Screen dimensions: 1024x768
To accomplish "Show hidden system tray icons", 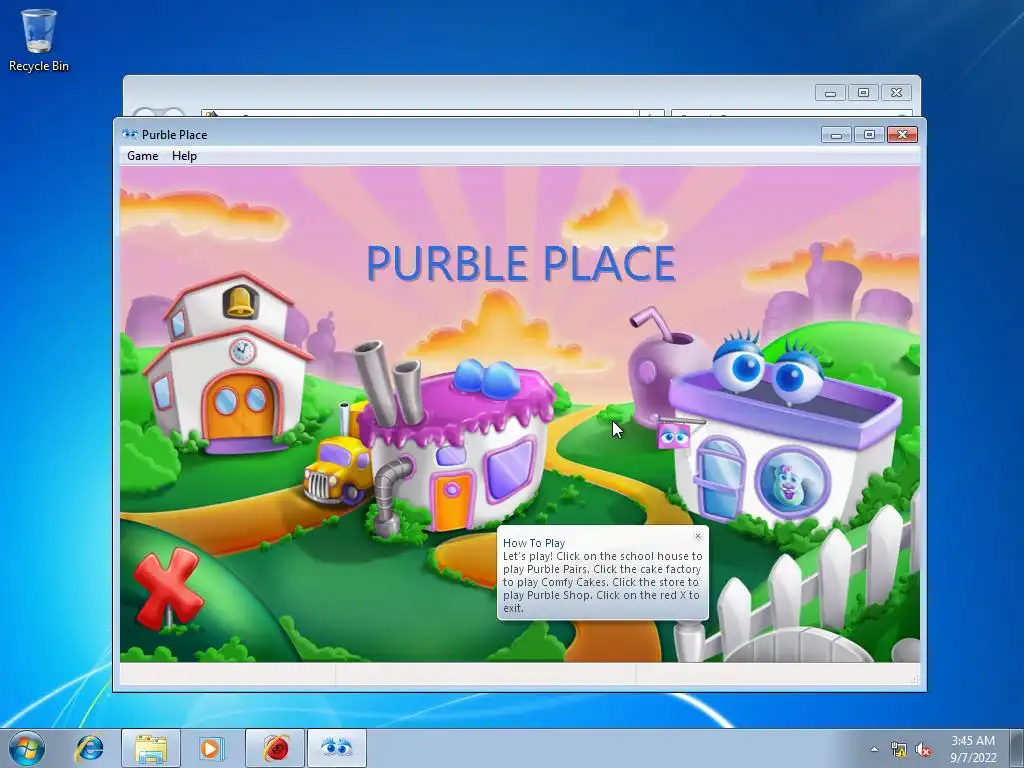I will [874, 750].
